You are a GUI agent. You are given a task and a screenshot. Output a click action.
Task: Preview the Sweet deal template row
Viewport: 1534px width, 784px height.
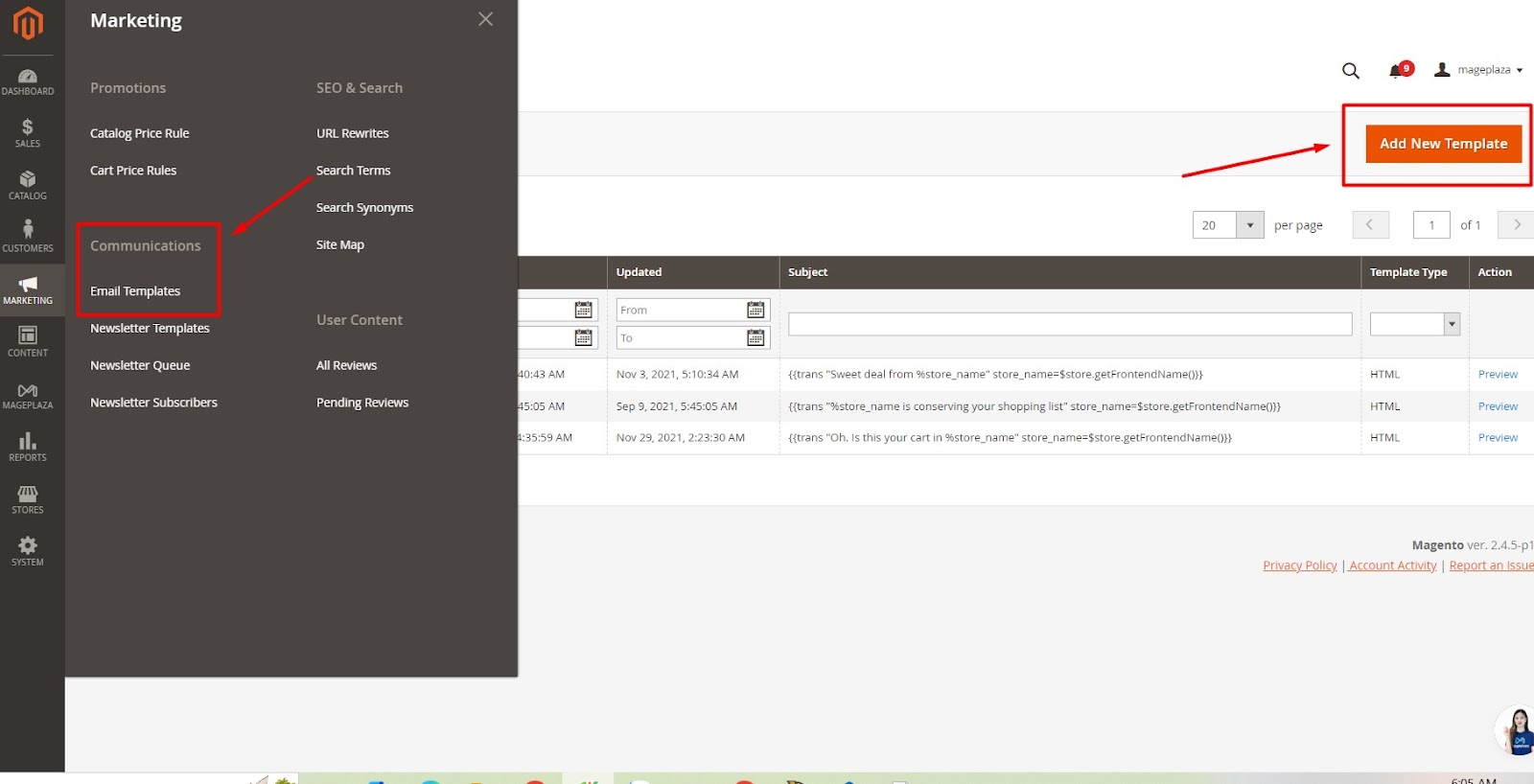point(1498,375)
